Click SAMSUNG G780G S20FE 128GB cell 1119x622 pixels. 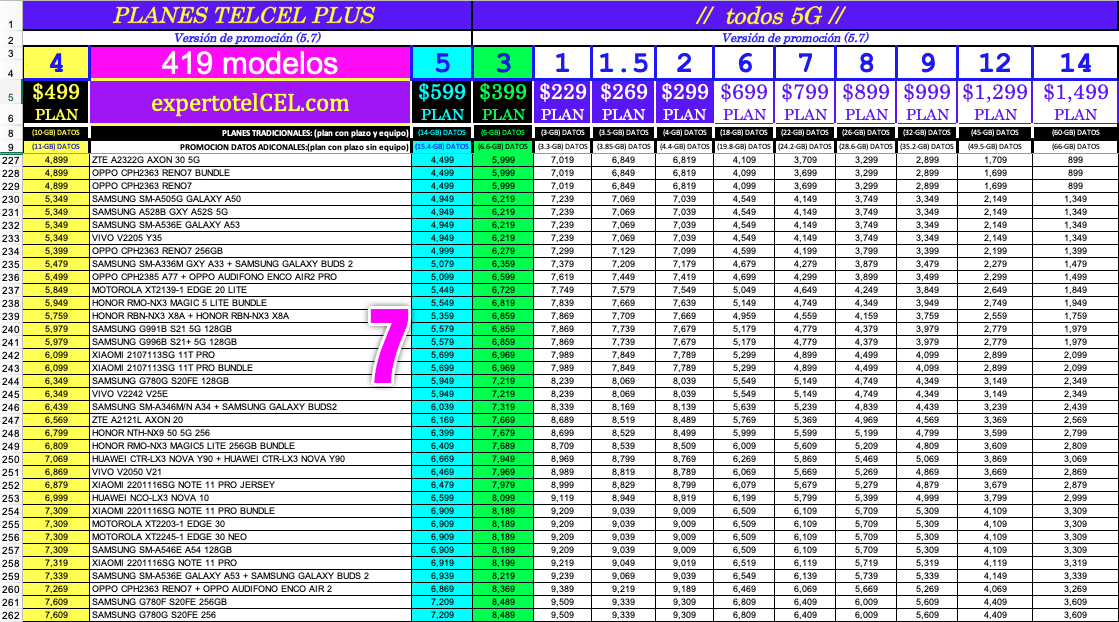pyautogui.click(x=250, y=381)
